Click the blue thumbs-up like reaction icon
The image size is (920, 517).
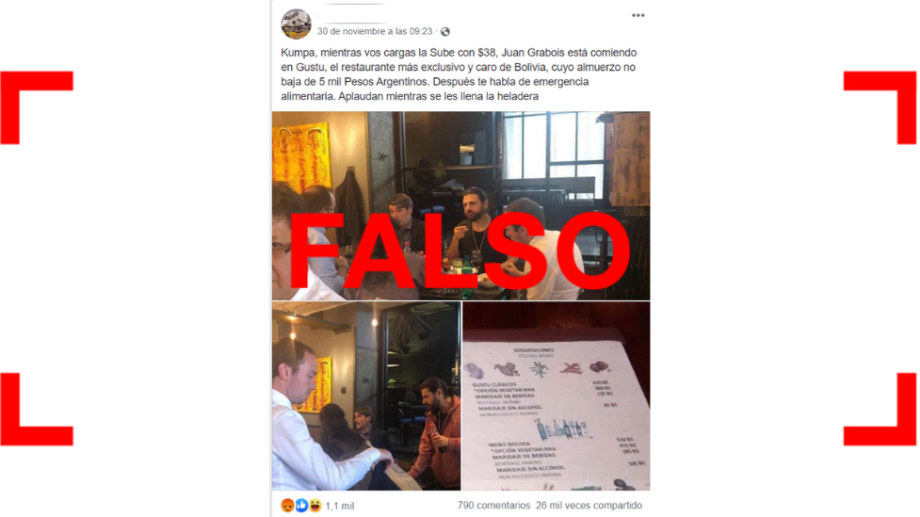pyautogui.click(x=301, y=505)
